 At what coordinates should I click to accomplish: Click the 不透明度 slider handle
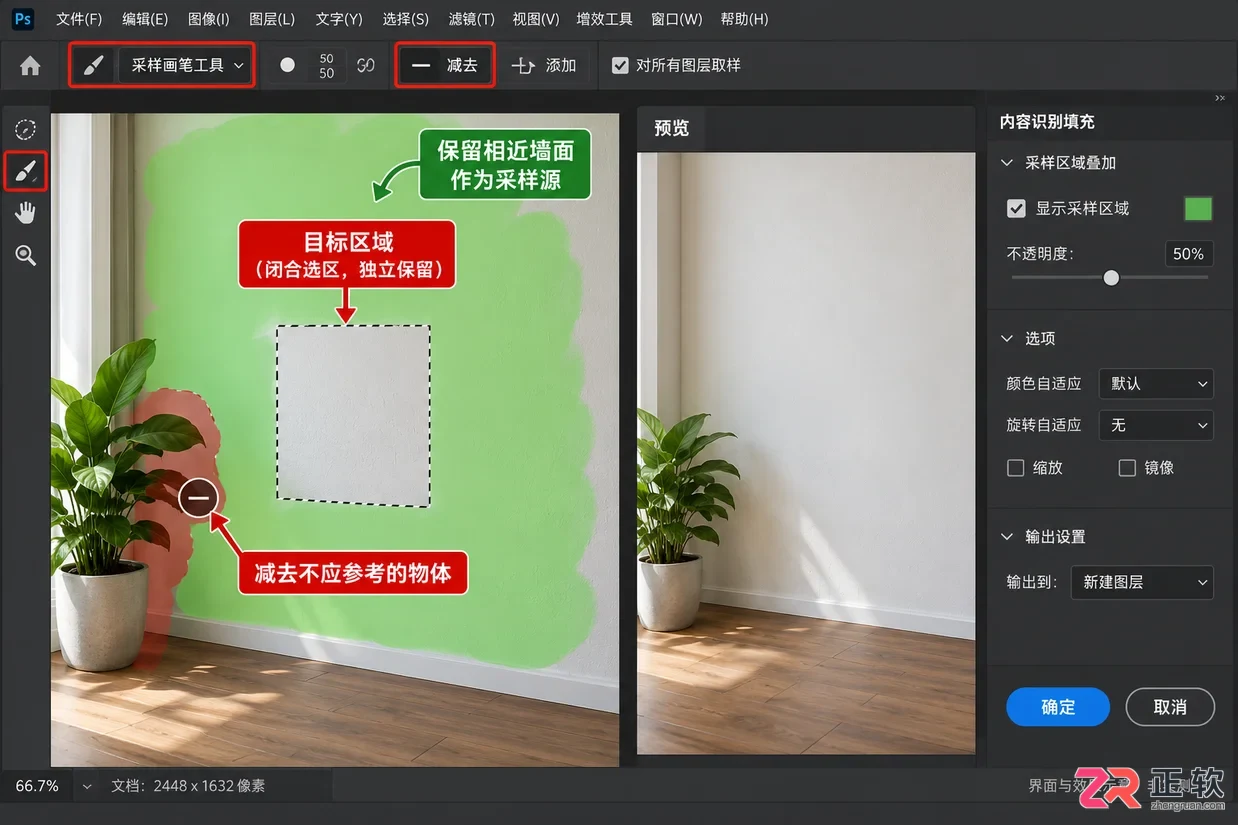[1111, 278]
